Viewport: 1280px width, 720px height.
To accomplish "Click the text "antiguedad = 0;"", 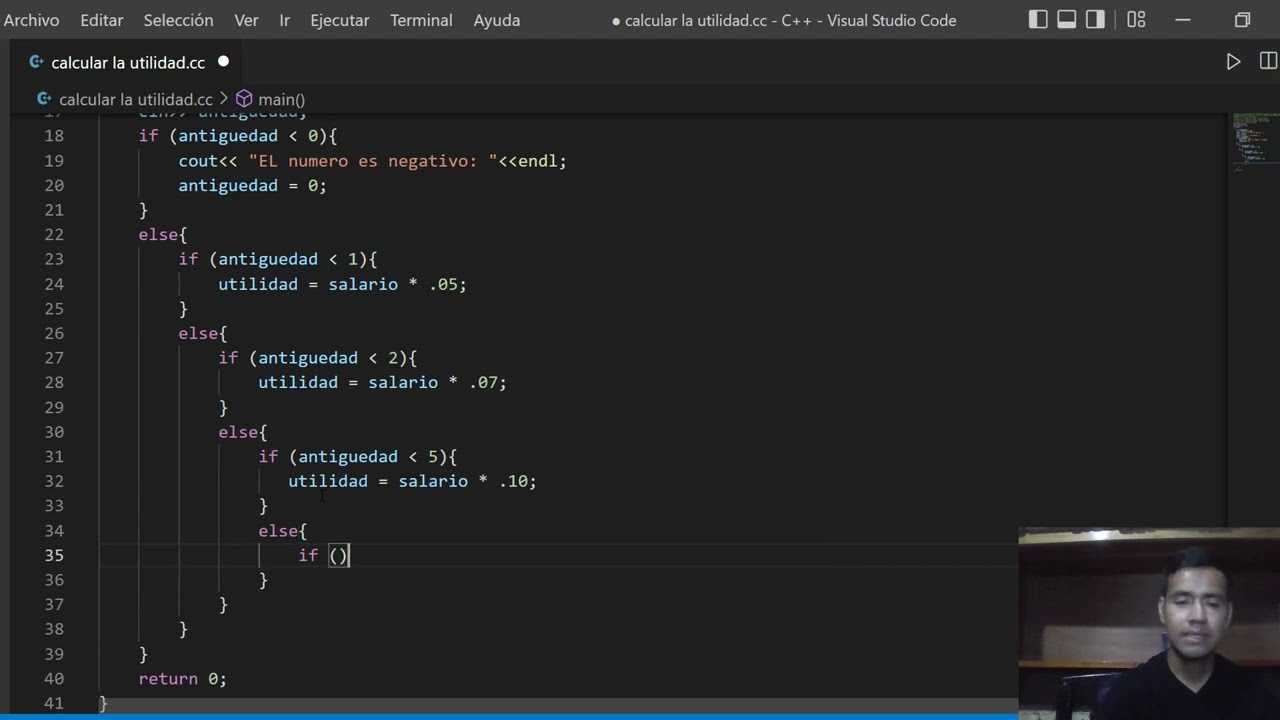I will (x=252, y=185).
